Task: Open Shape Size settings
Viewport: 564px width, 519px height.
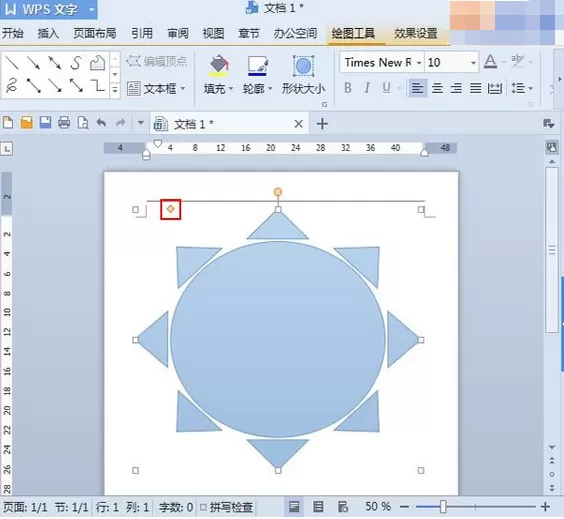Action: point(303,75)
